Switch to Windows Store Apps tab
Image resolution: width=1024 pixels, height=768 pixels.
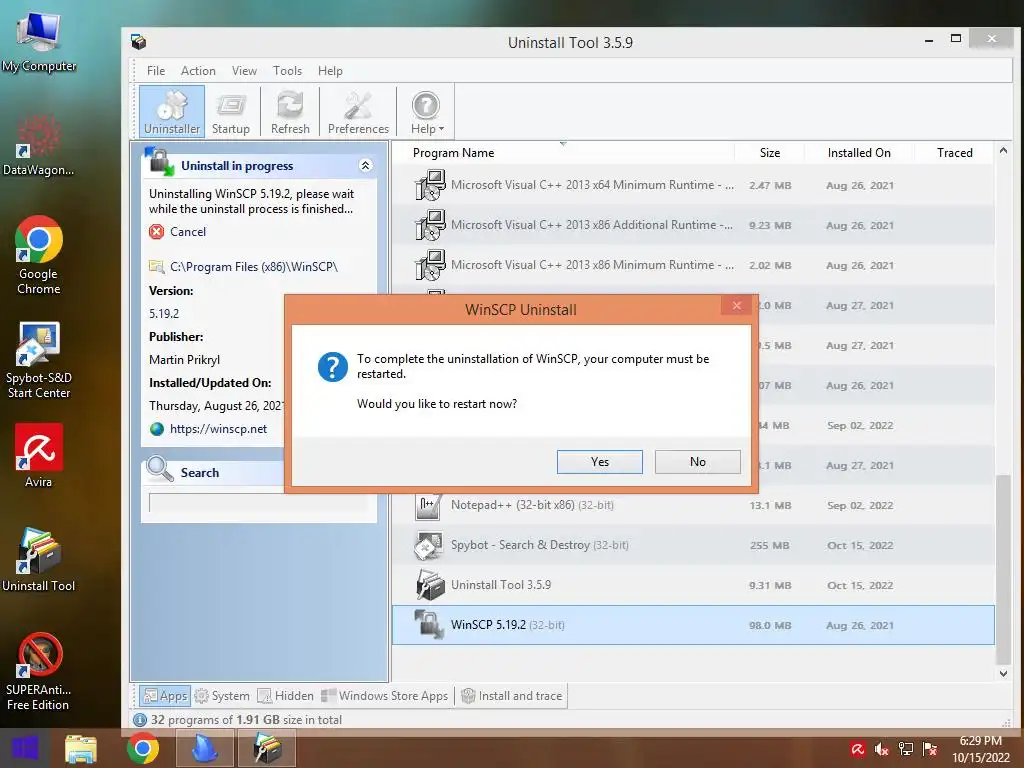(385, 696)
